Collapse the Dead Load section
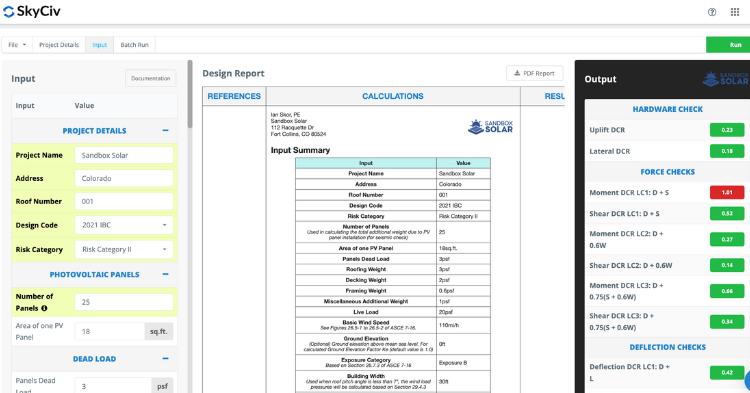This screenshot has width=750, height=393. (x=165, y=359)
